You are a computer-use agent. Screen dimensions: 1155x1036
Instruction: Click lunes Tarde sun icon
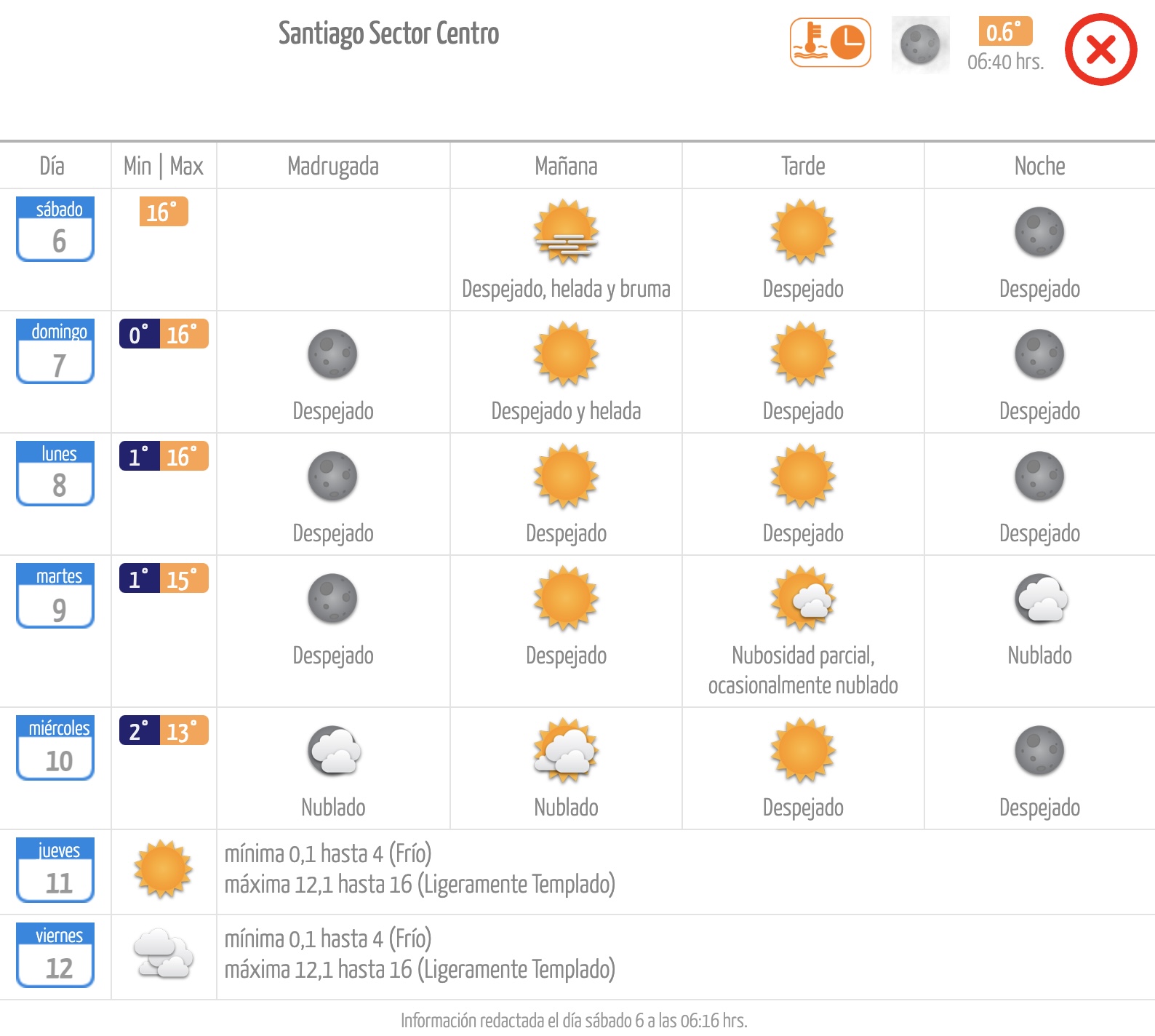(803, 477)
